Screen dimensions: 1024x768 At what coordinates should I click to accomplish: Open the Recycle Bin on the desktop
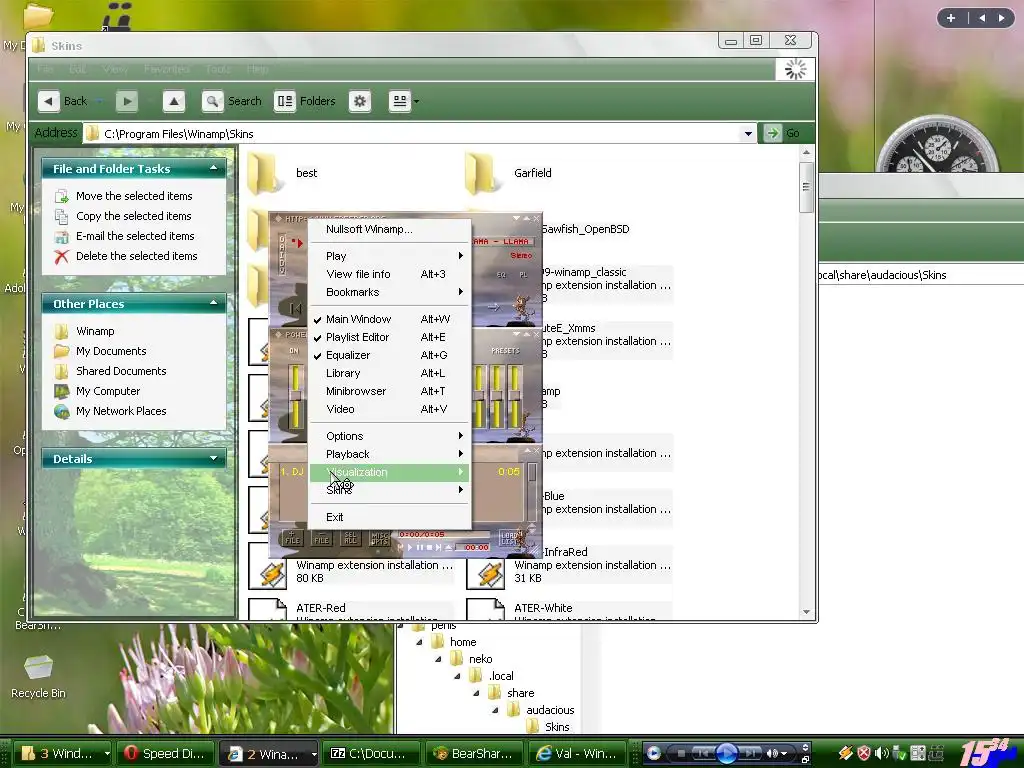(38, 676)
